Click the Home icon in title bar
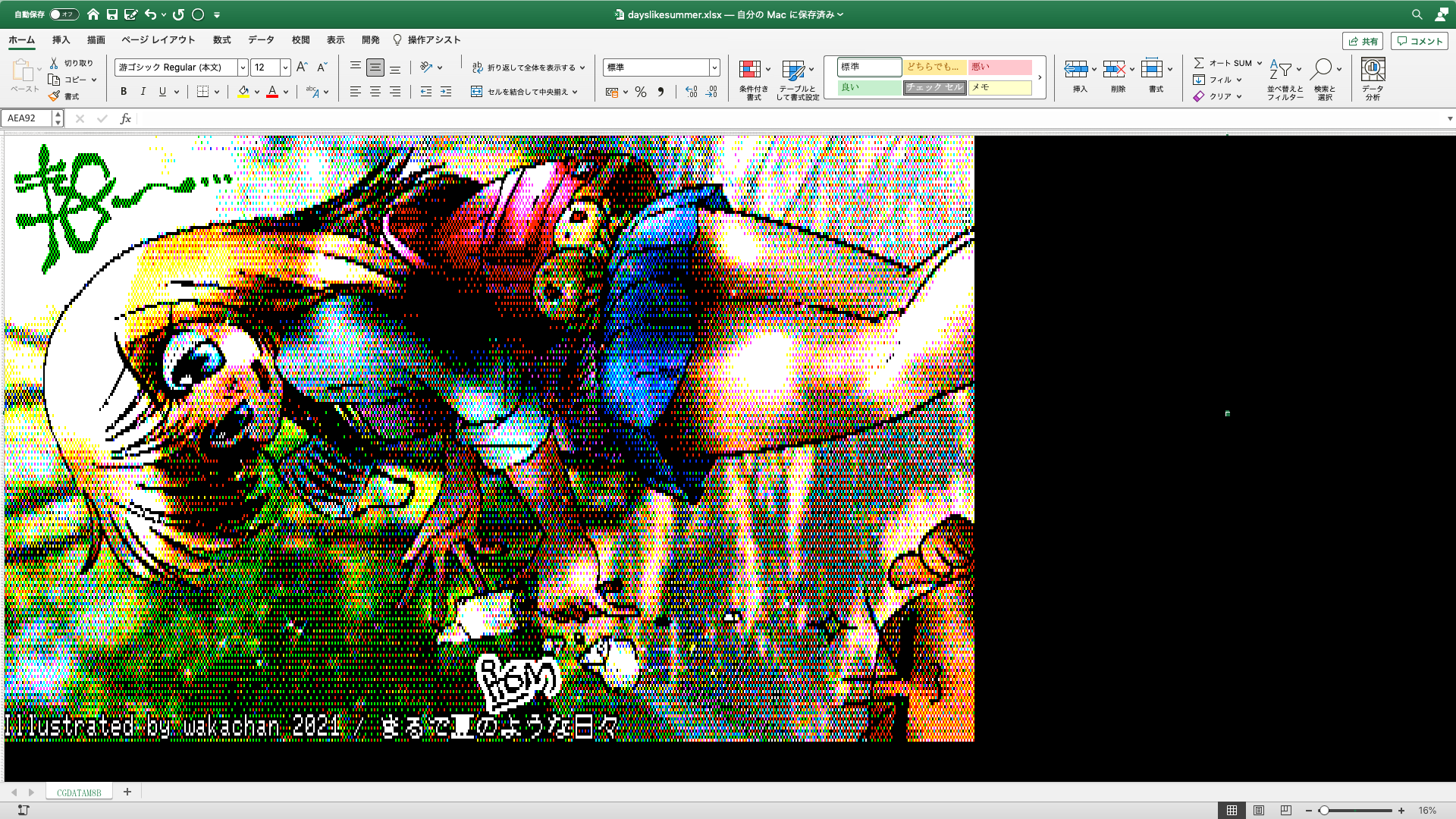This screenshot has height=819, width=1456. (93, 14)
